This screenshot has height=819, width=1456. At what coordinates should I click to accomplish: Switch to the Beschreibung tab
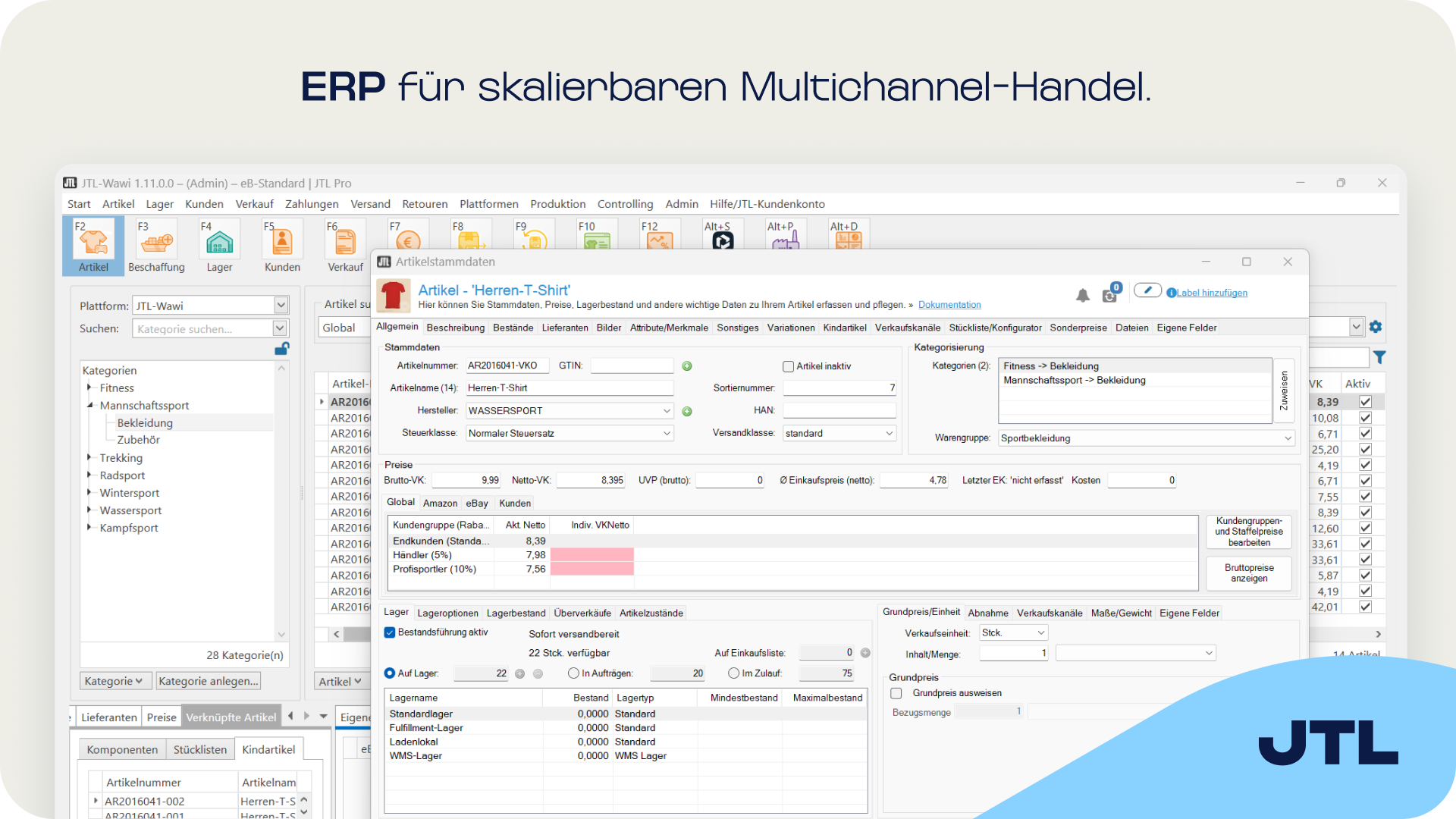tap(455, 328)
